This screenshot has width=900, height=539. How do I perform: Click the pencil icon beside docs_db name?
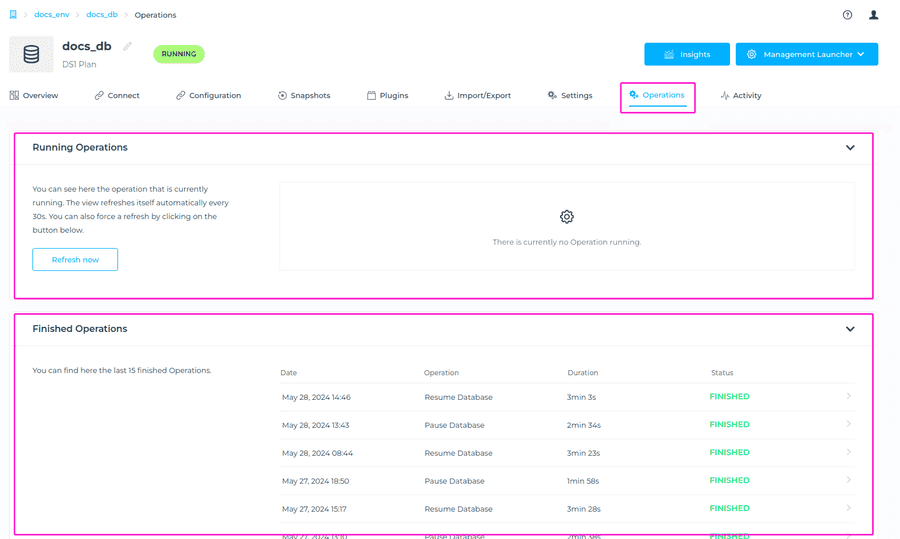point(127,46)
